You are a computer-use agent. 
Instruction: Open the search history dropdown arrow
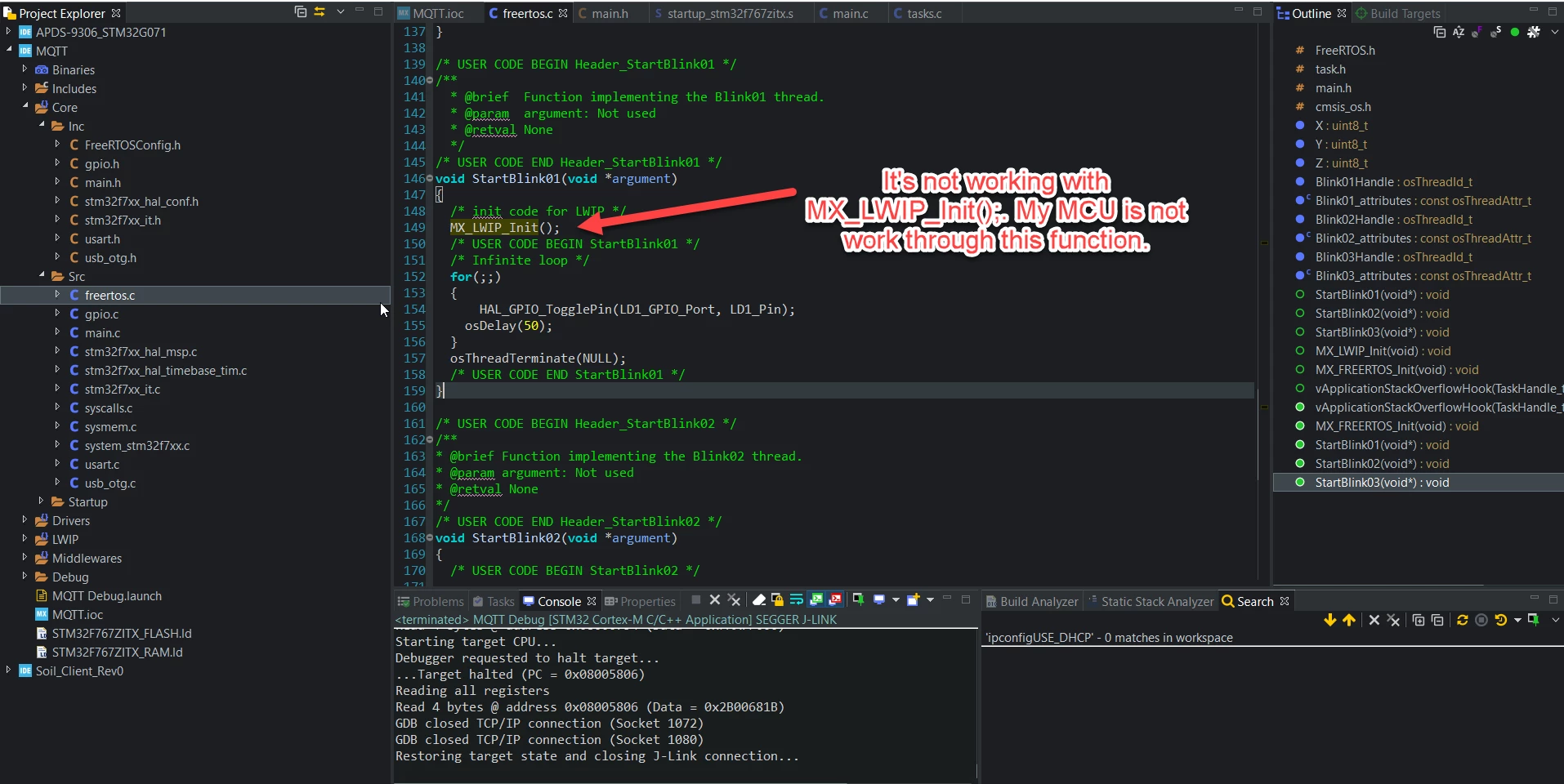click(1517, 621)
